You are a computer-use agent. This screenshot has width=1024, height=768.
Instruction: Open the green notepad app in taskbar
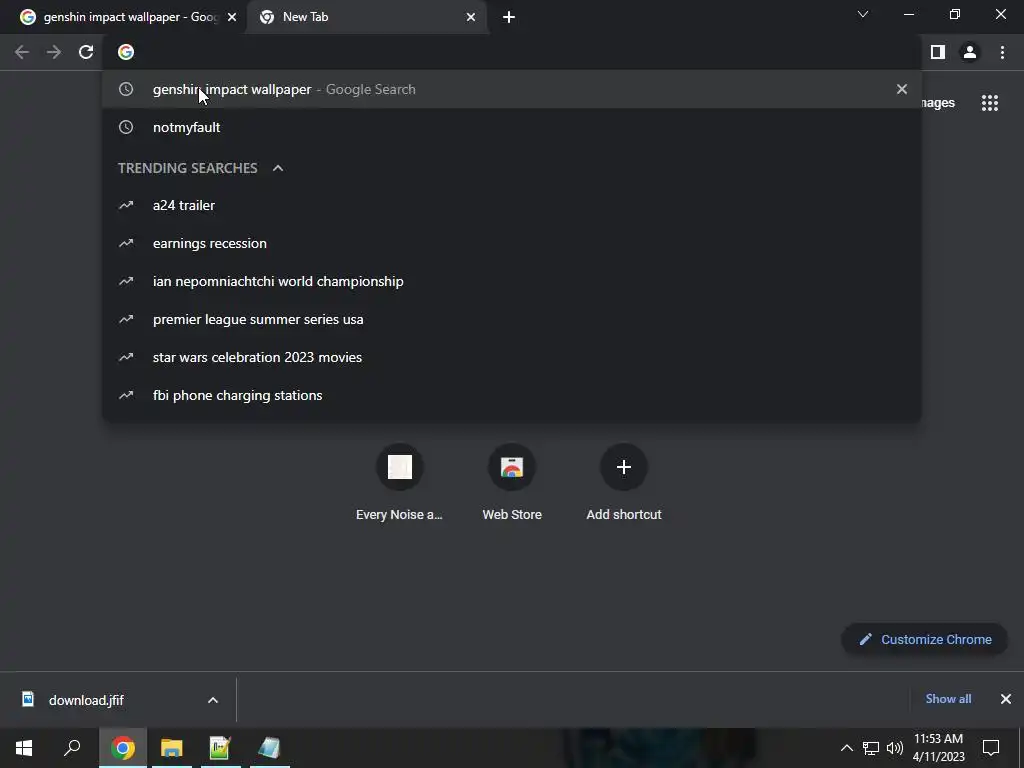click(220, 748)
